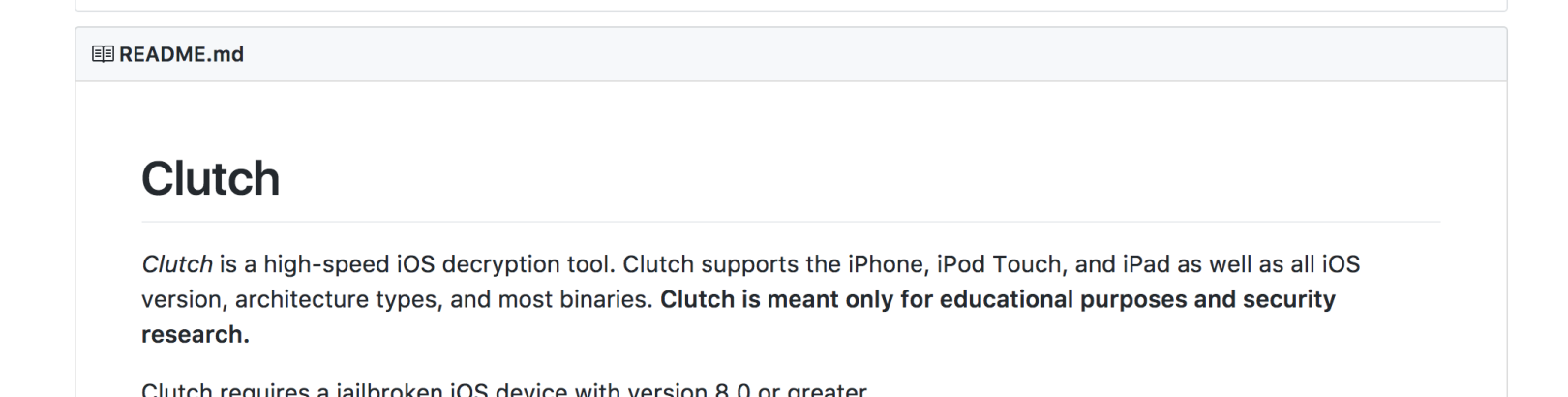Click the README.md file name label
Viewport: 1568px width, 397px height.
point(181,54)
